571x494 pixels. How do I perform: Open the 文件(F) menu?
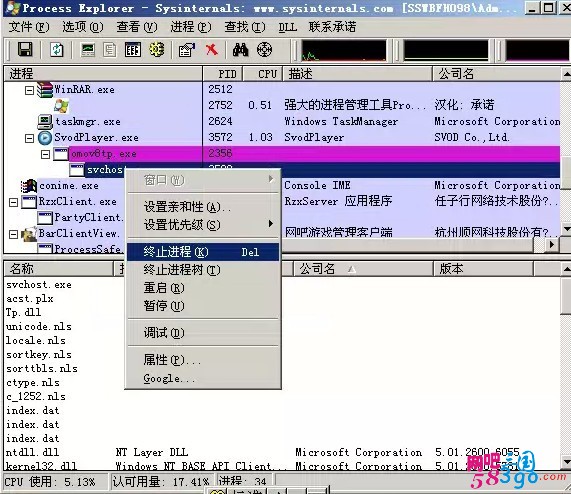(x=29, y=27)
